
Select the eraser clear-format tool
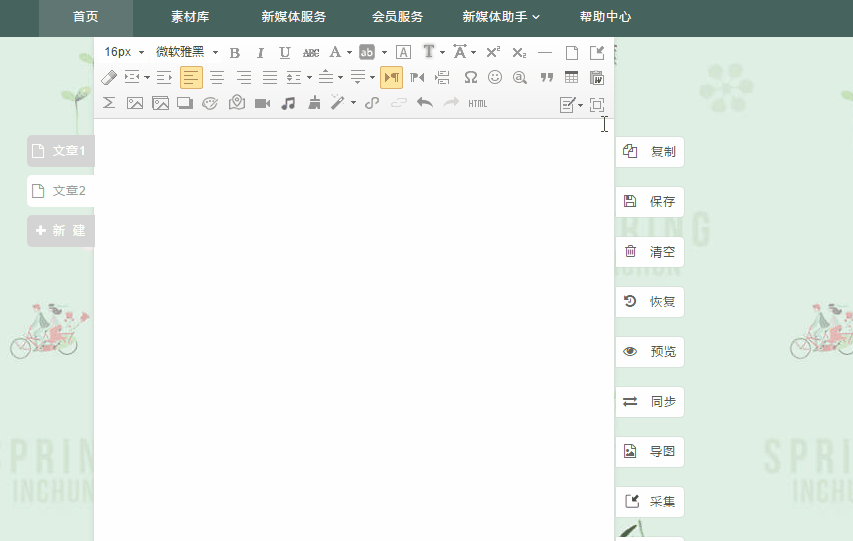pos(109,78)
